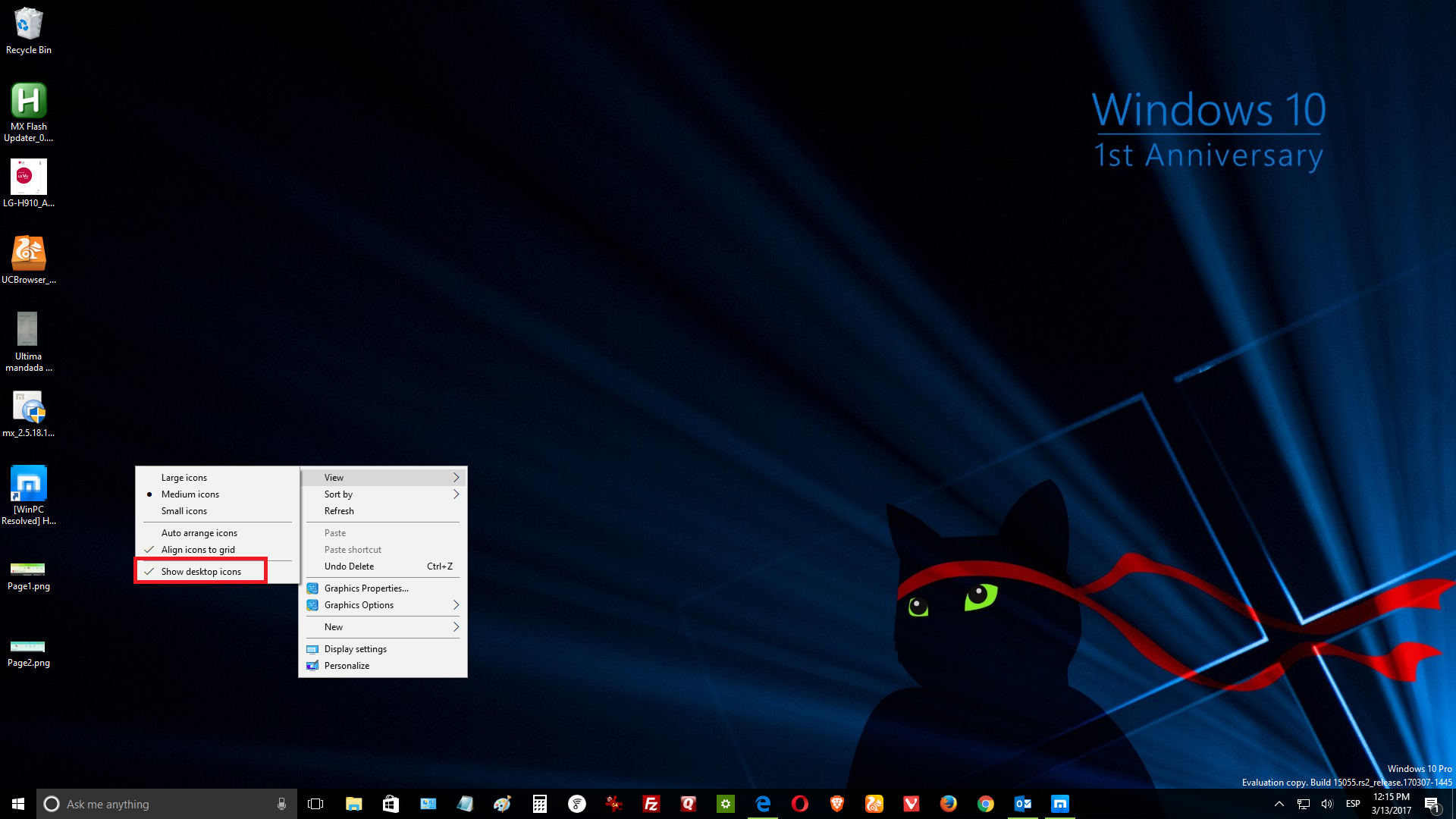Select the WinPC Resolved Maxthon shortcut
The image size is (1456, 819).
(29, 495)
